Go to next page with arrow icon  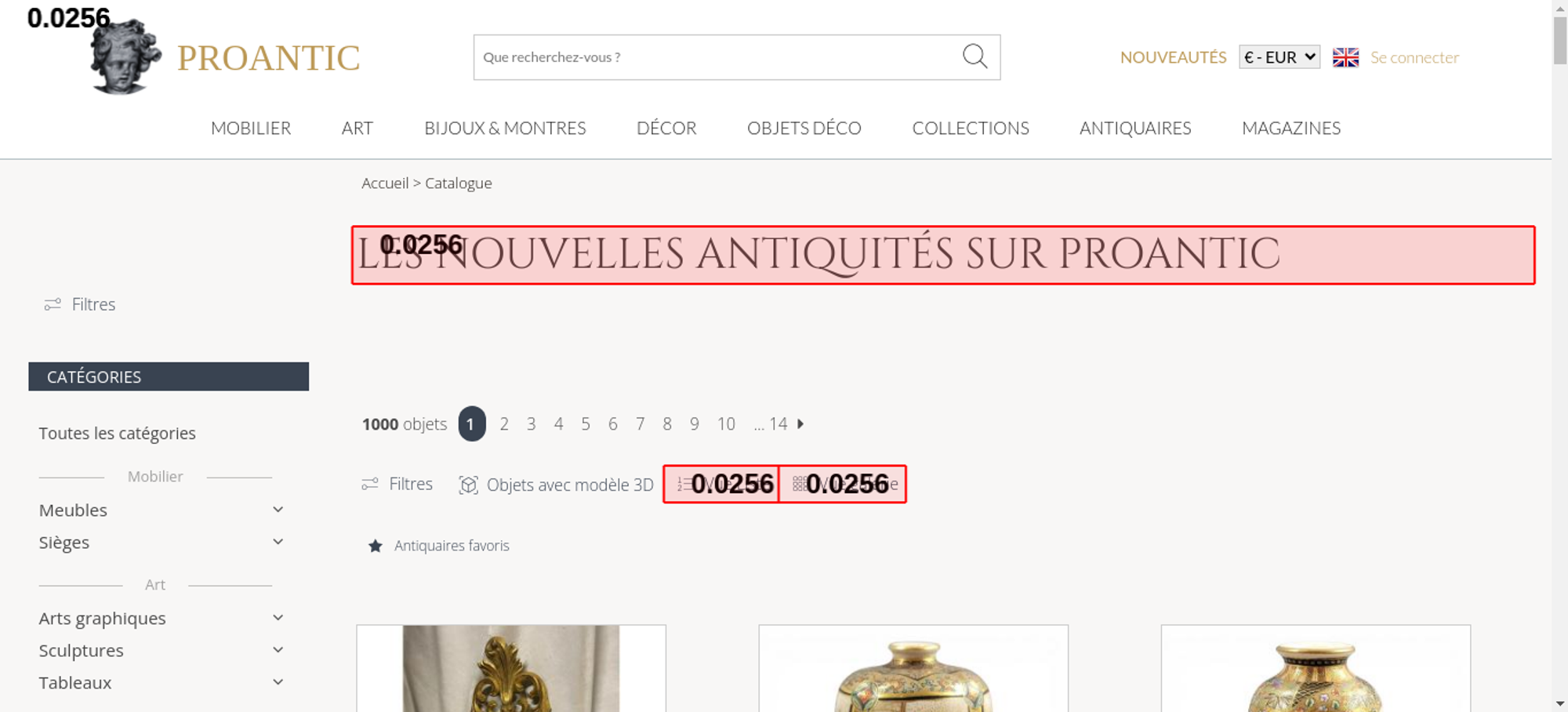[800, 423]
